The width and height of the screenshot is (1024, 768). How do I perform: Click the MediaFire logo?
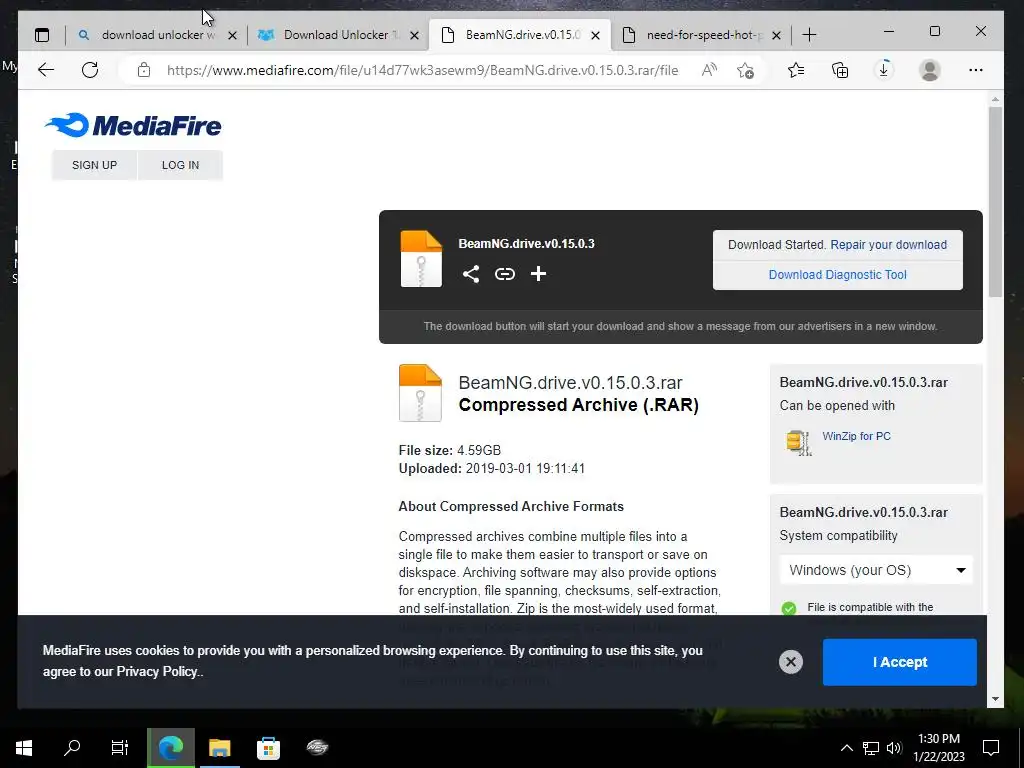(x=133, y=125)
